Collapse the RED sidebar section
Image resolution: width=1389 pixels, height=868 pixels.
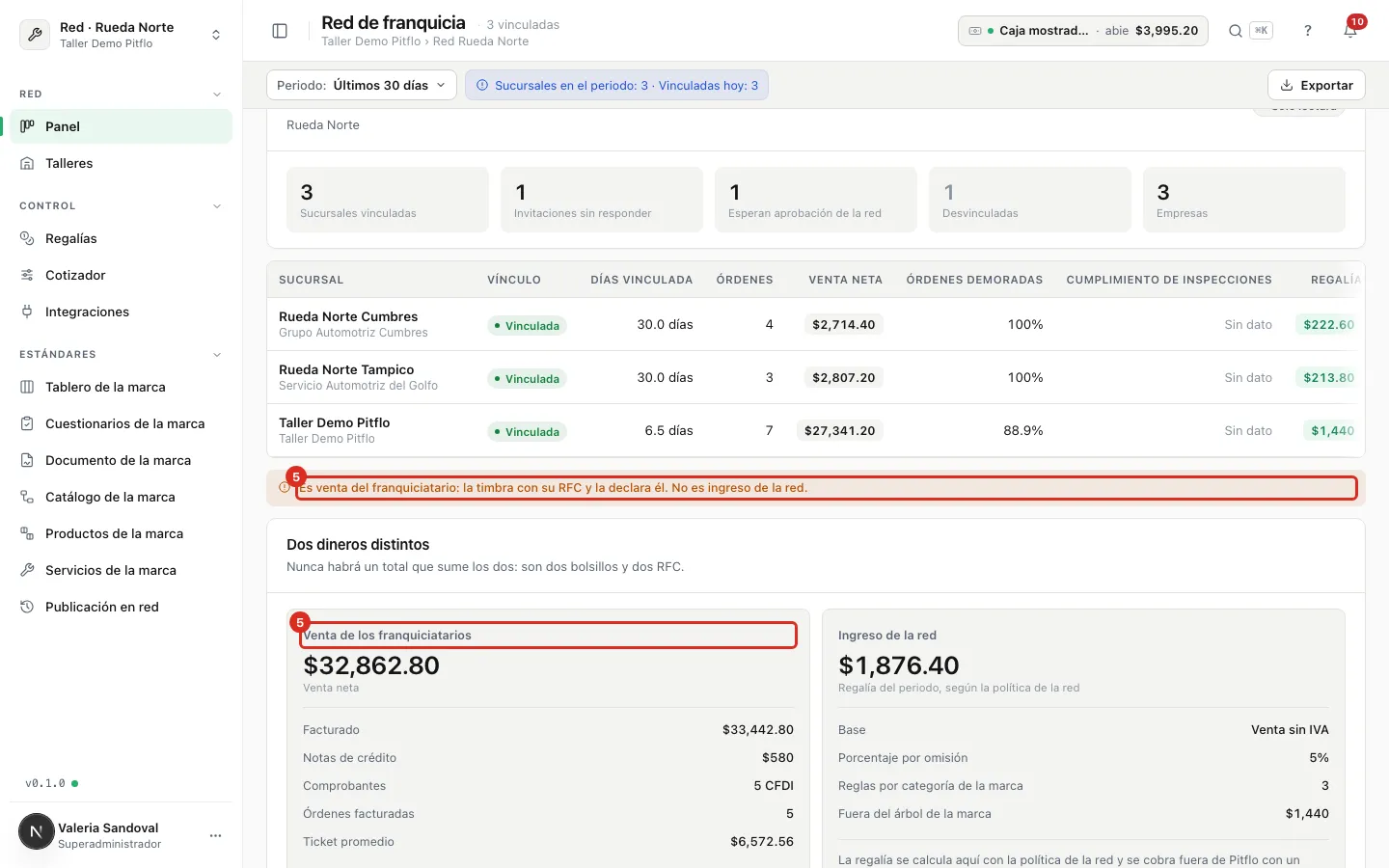coord(217,94)
